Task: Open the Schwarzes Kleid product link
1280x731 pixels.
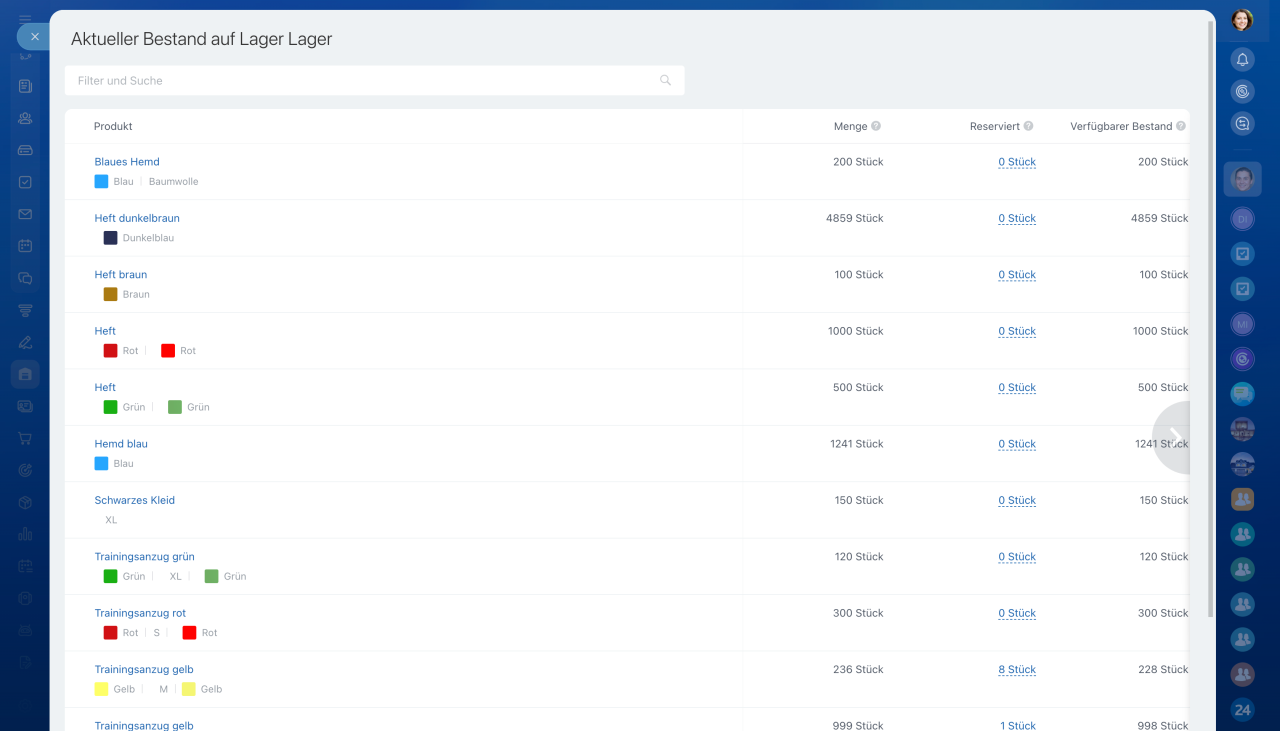Action: pyautogui.click(x=134, y=500)
